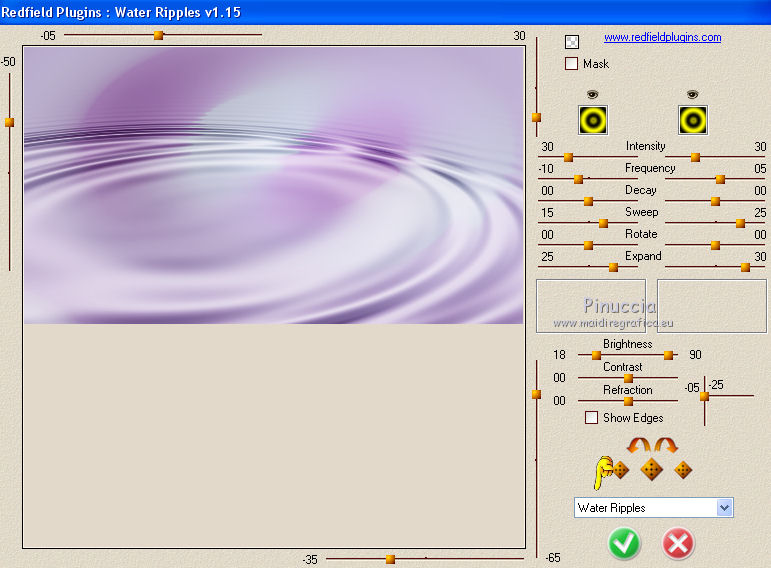771x568 pixels.
Task: Click the right Frequency slider handle
Action: click(721, 179)
